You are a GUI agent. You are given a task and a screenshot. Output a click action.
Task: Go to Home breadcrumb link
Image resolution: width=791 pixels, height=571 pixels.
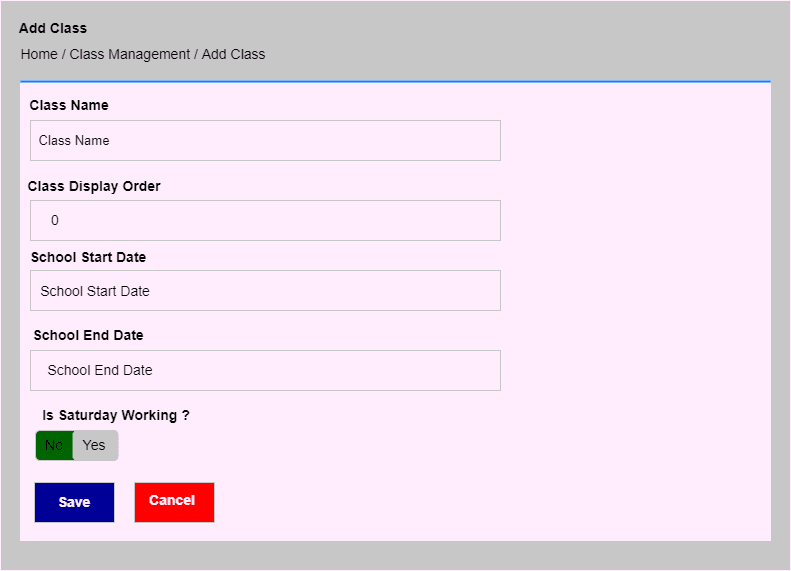(39, 54)
